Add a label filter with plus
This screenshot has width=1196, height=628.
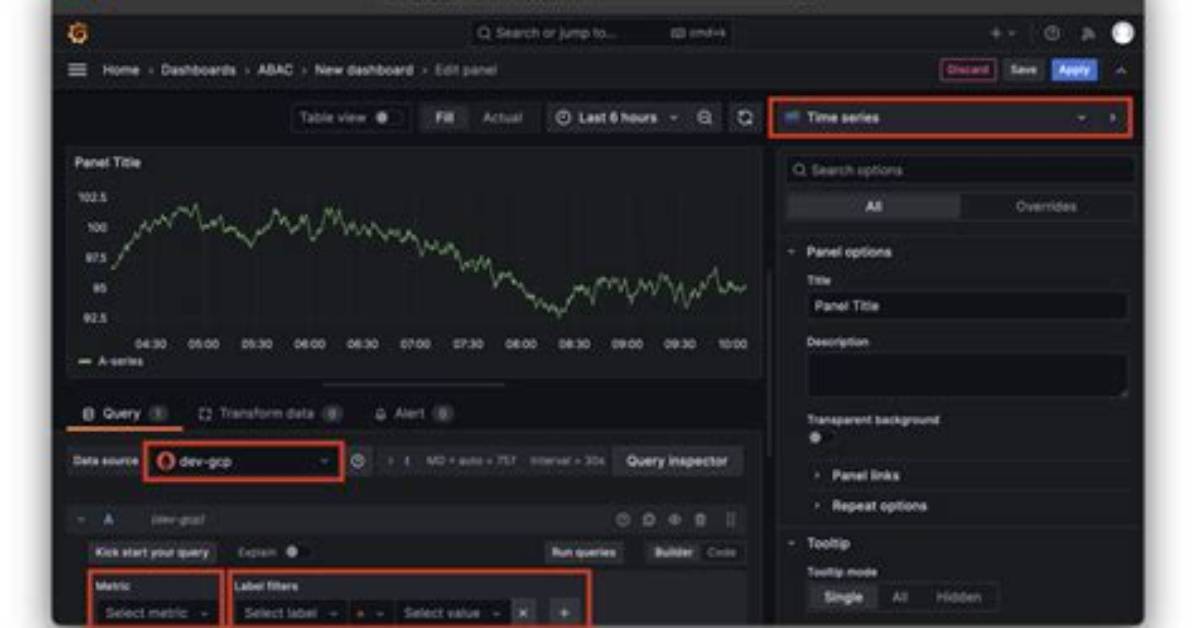coord(564,613)
